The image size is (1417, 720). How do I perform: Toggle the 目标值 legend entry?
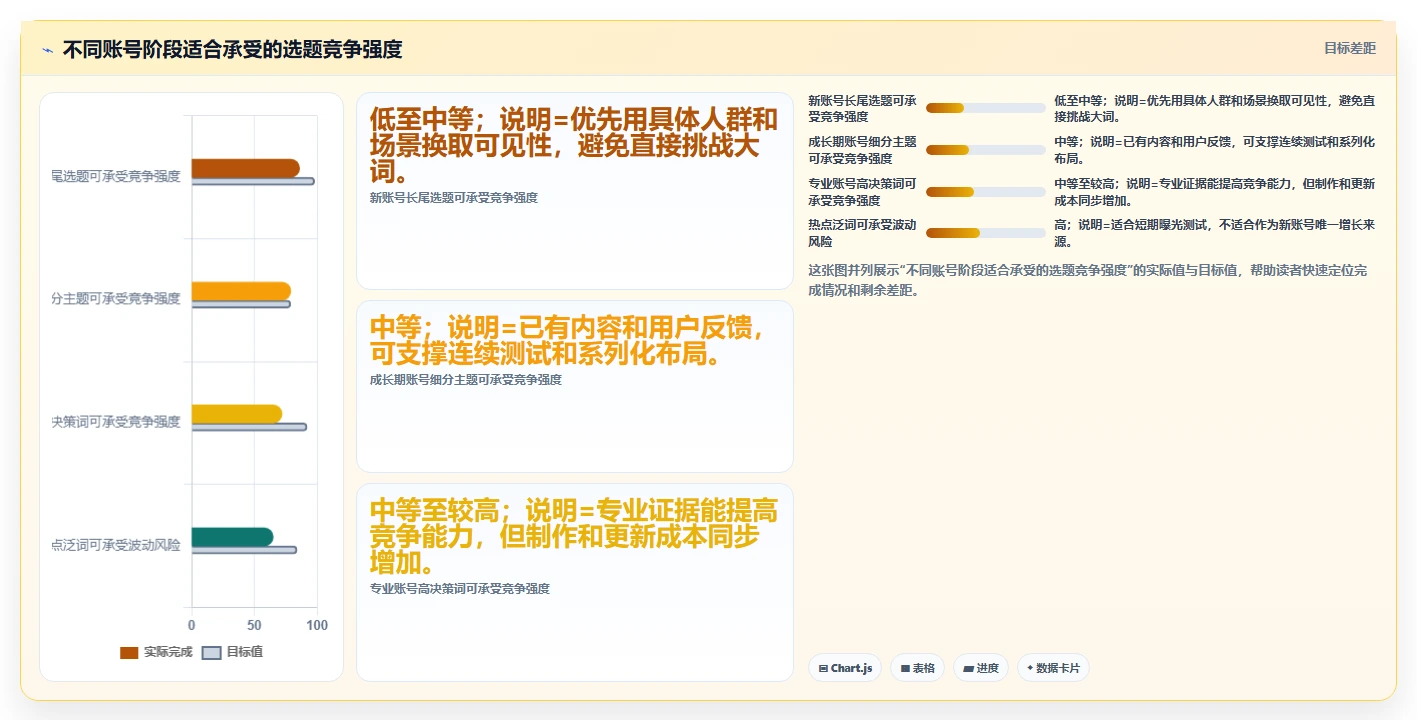point(233,652)
